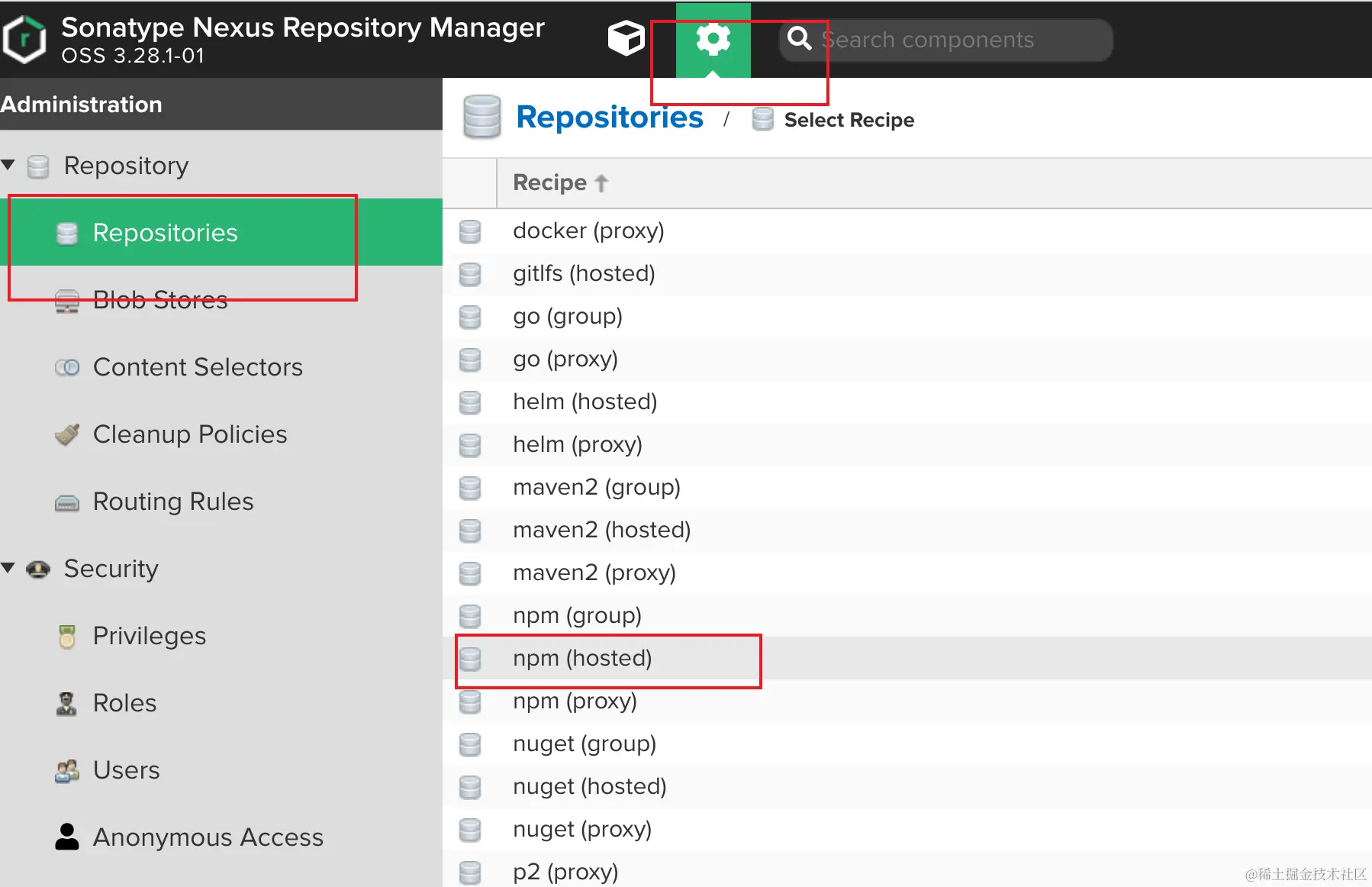Viewport: 1372px width, 887px height.
Task: Open Users in the sidebar
Action: coord(221,769)
